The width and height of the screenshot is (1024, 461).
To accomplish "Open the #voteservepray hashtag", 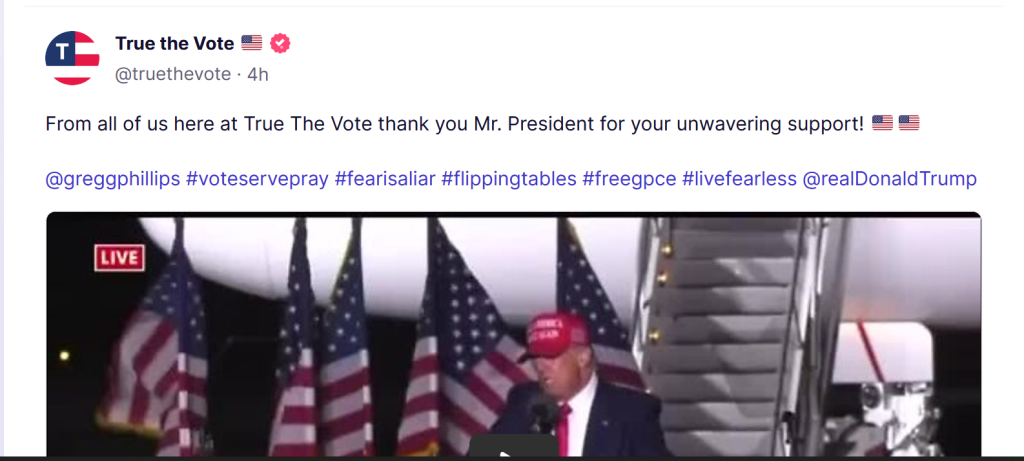I will point(257,179).
